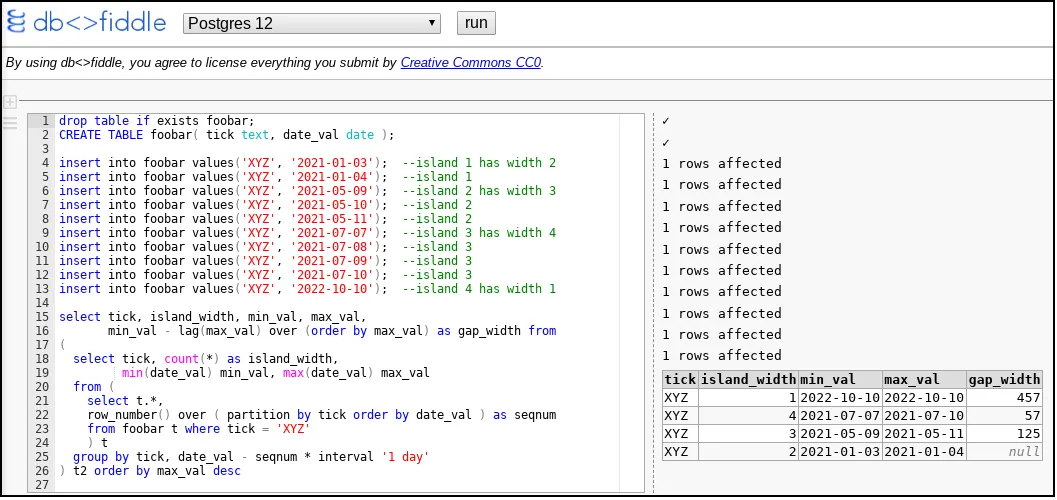This screenshot has width=1057, height=500.
Task: Click gap_width cell showing 125
Action: coord(1004,433)
